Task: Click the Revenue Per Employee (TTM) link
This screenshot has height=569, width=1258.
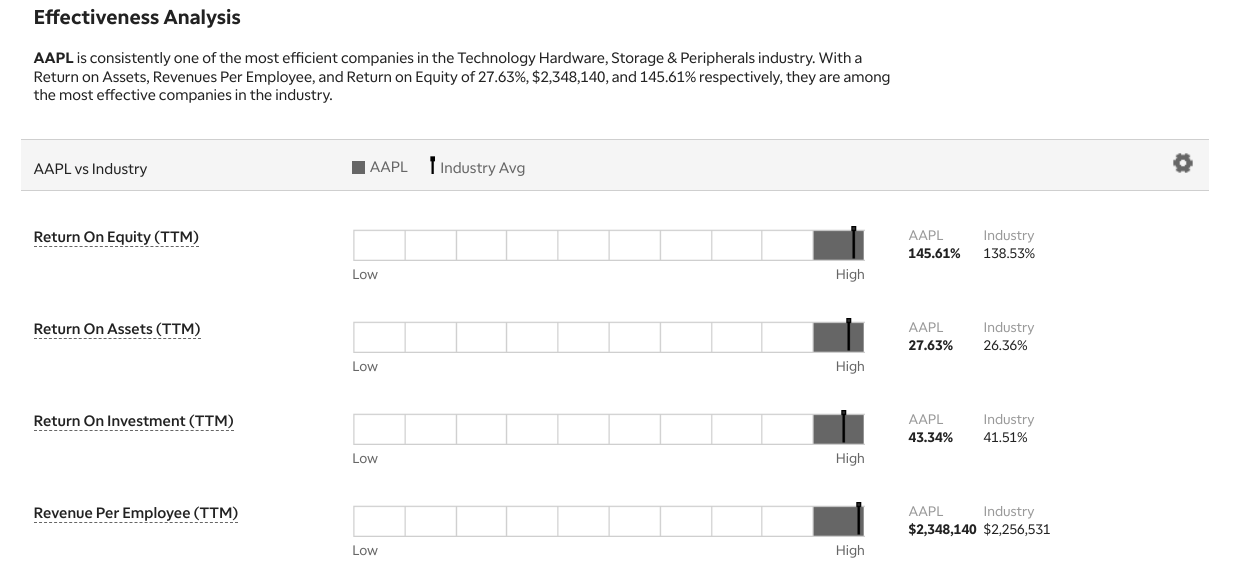Action: click(x=136, y=513)
